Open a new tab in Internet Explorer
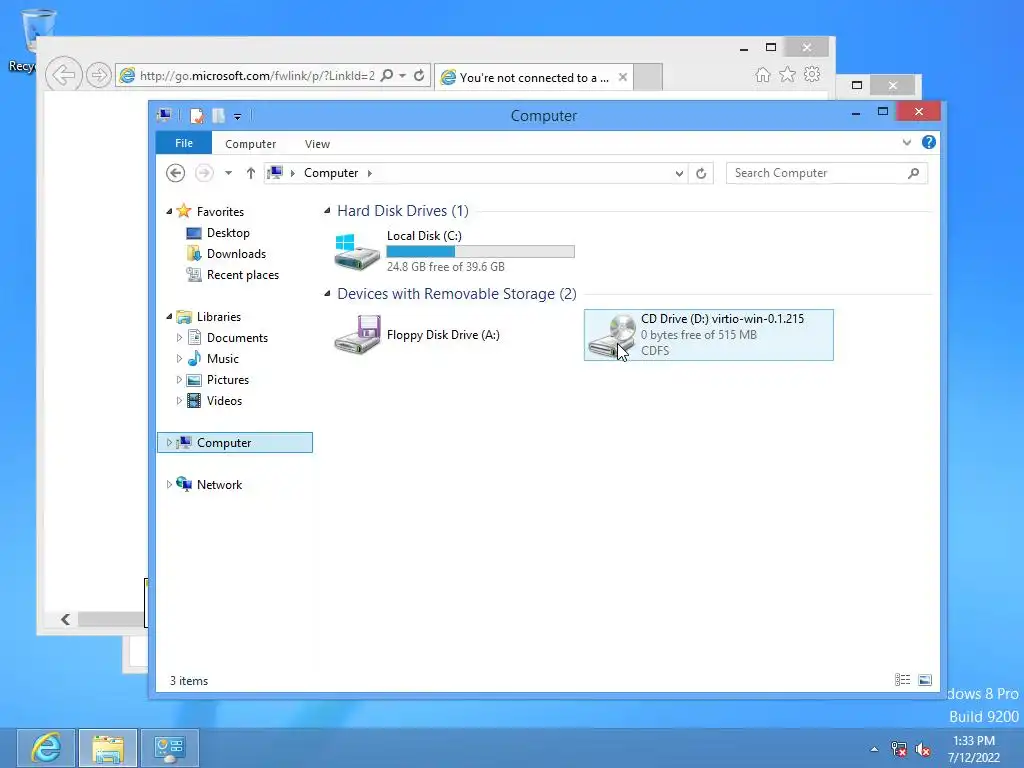The height and width of the screenshot is (768, 1024). click(x=648, y=77)
